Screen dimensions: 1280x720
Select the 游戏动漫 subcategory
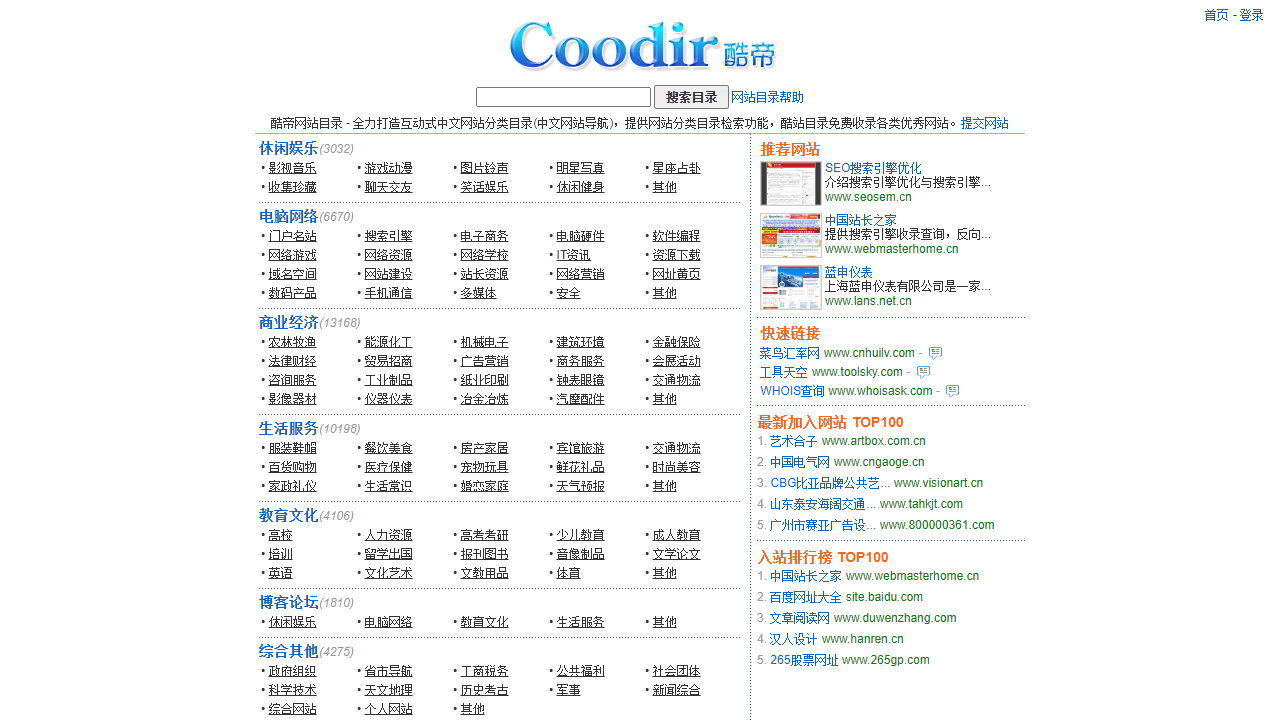tap(388, 168)
